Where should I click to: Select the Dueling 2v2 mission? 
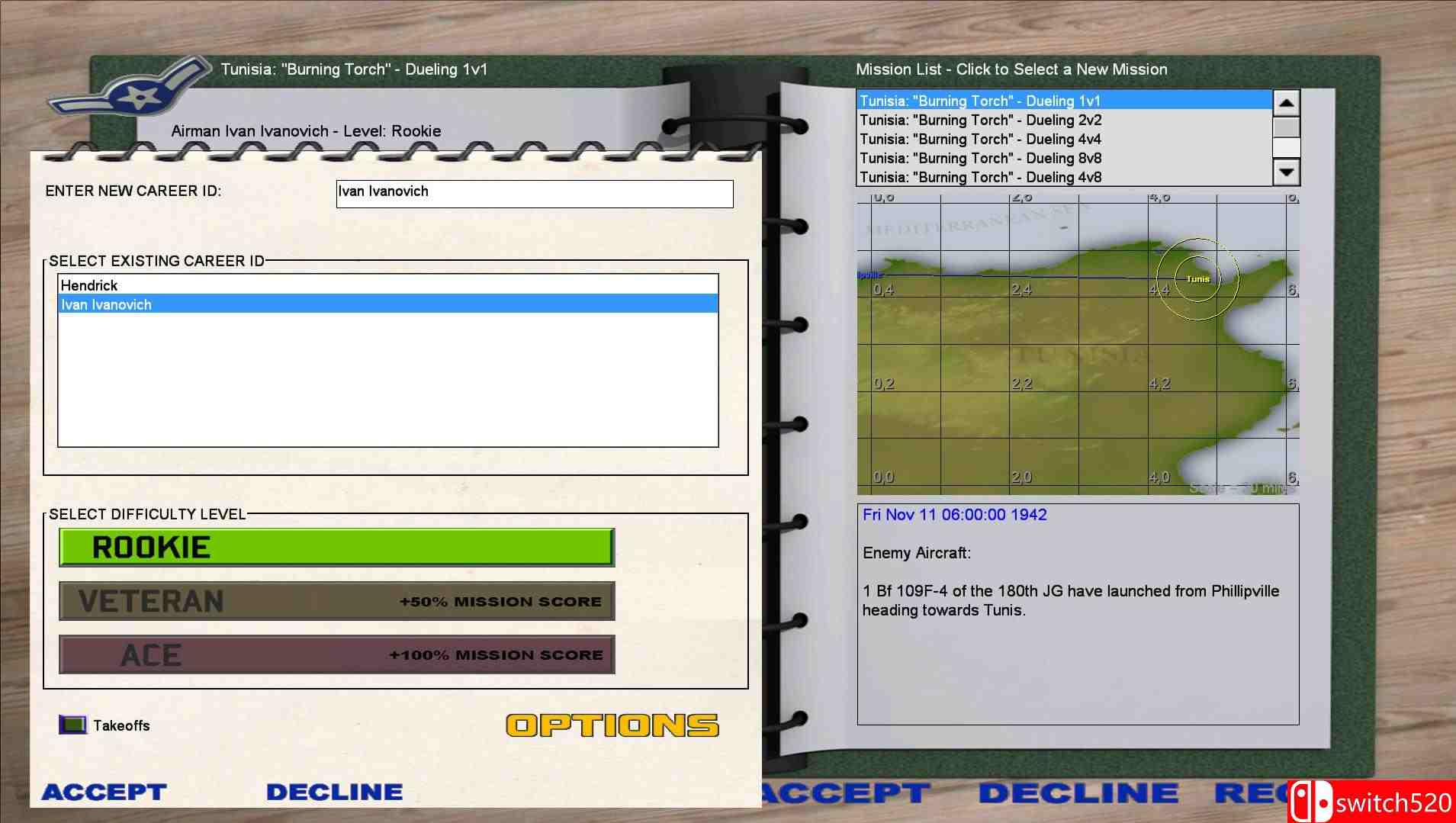(980, 121)
